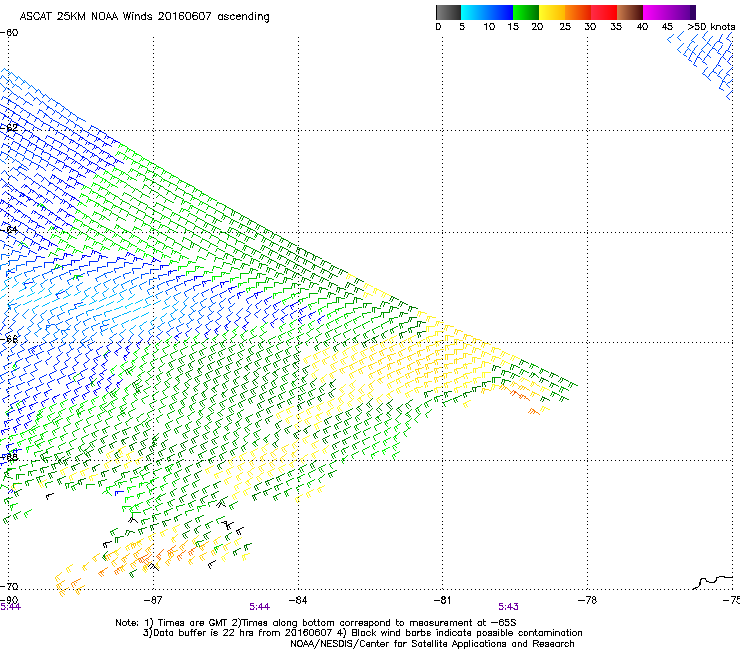Click the '-87' longitude label
Screen dimensions: 740x650
[x=153, y=600]
